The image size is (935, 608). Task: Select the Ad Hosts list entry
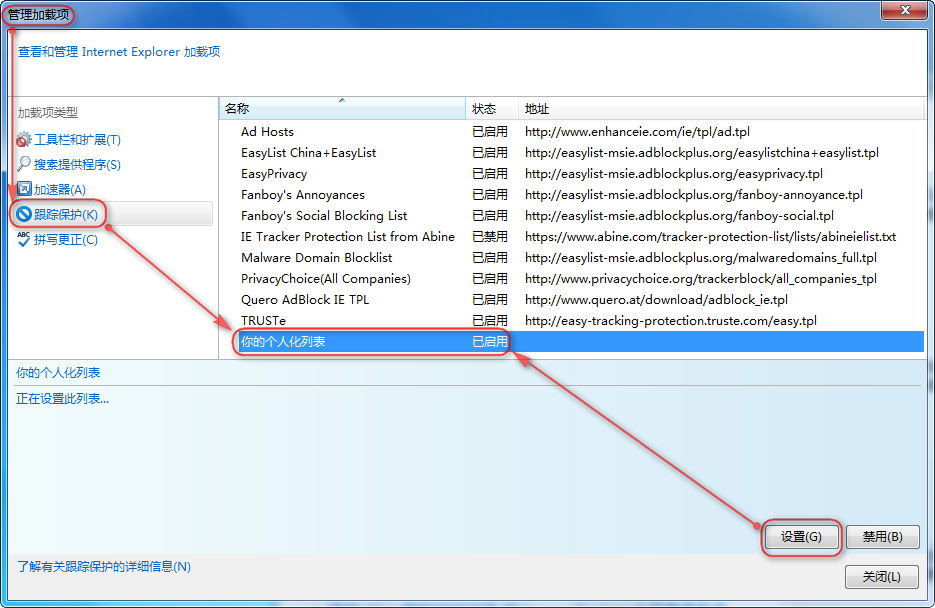pyautogui.click(x=267, y=132)
